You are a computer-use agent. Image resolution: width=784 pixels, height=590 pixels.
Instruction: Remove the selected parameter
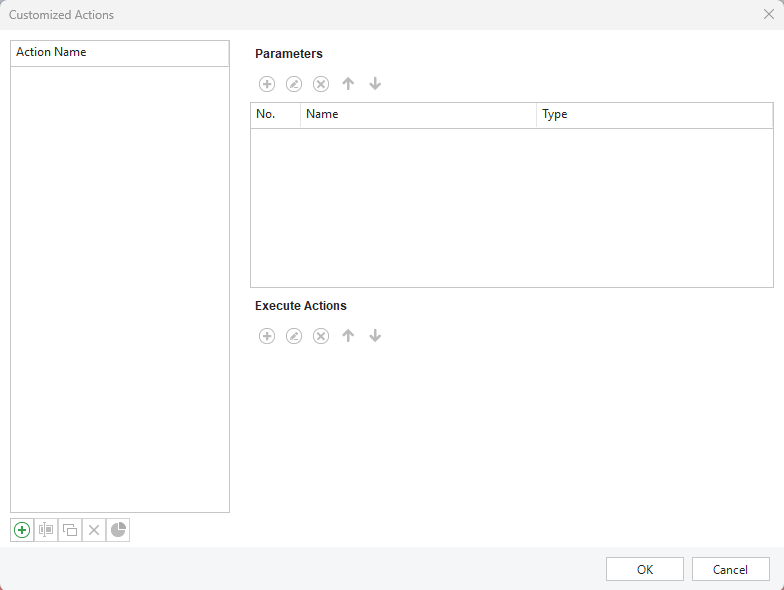click(321, 84)
